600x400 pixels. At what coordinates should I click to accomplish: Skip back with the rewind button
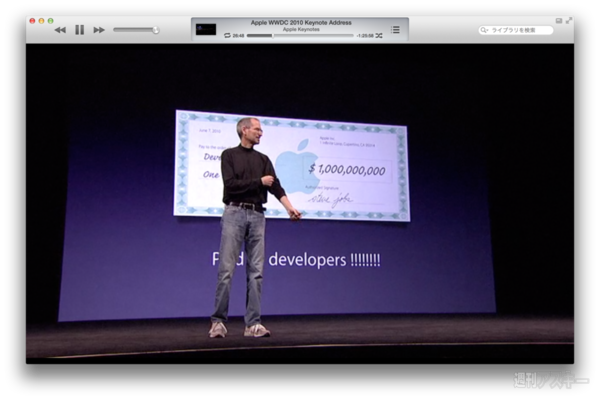click(60, 30)
